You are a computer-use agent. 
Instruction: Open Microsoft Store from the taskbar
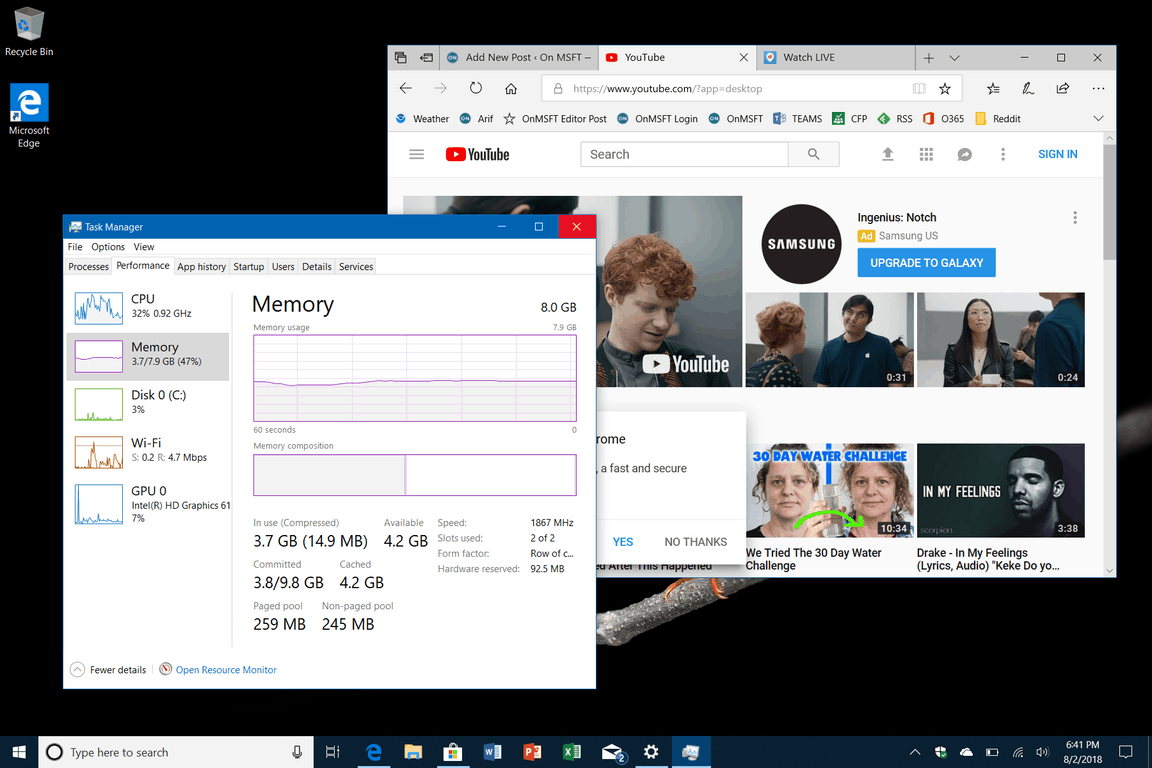pos(452,752)
